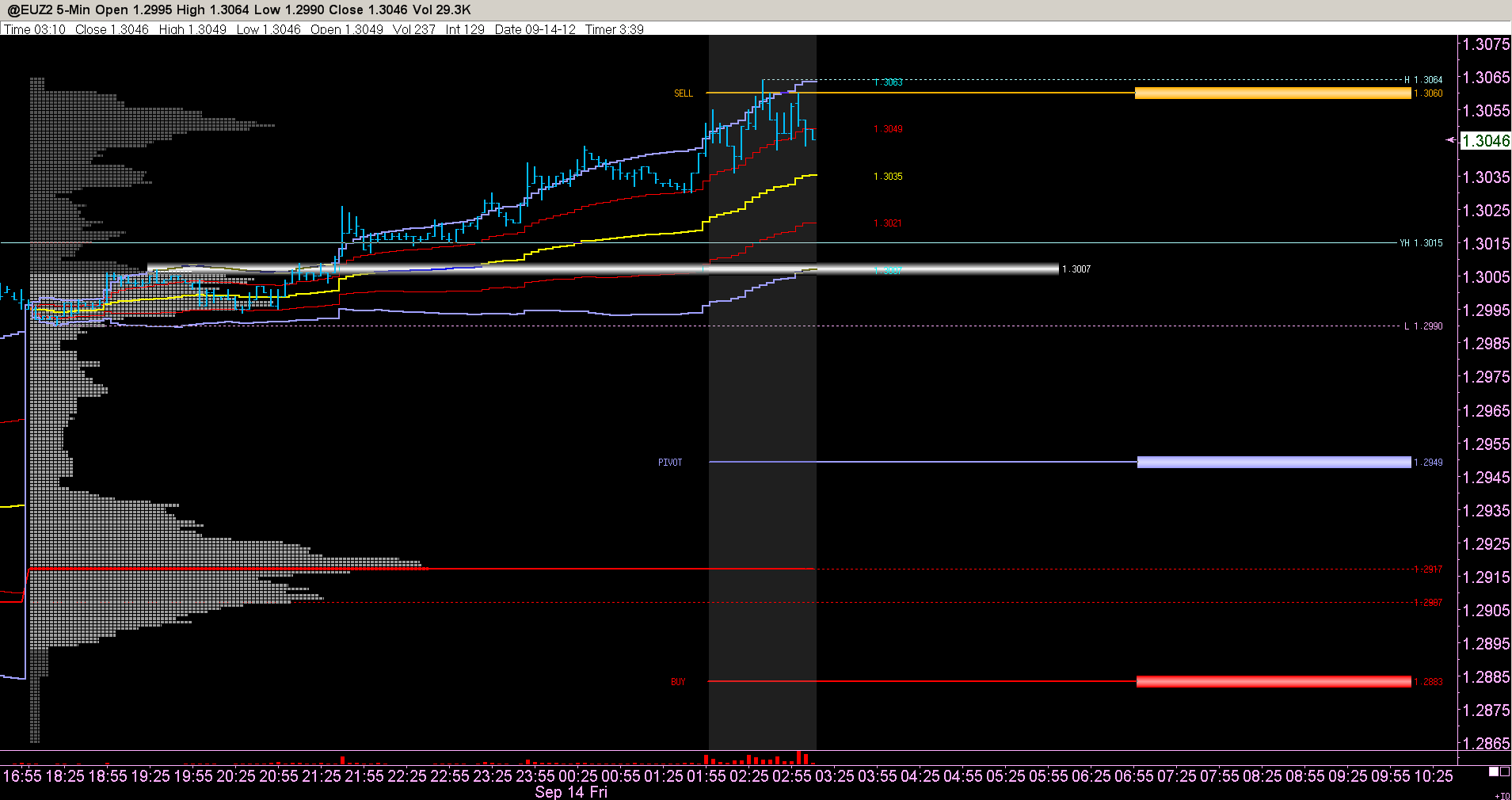Viewport: 1512px width, 800px height.
Task: Click the +IQ label in the corner
Action: 1502,795
